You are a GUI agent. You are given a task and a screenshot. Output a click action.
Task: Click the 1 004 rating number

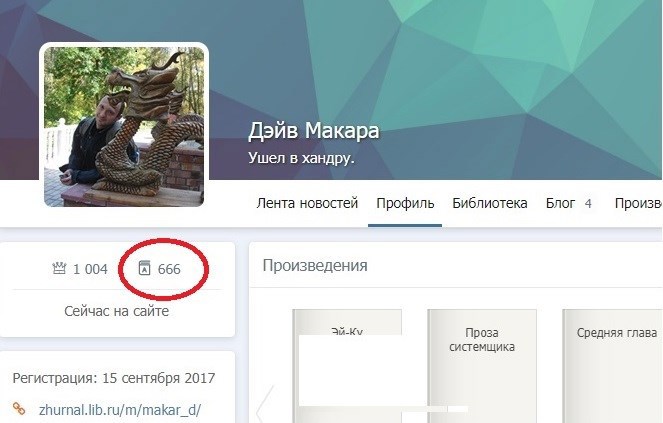[90, 269]
